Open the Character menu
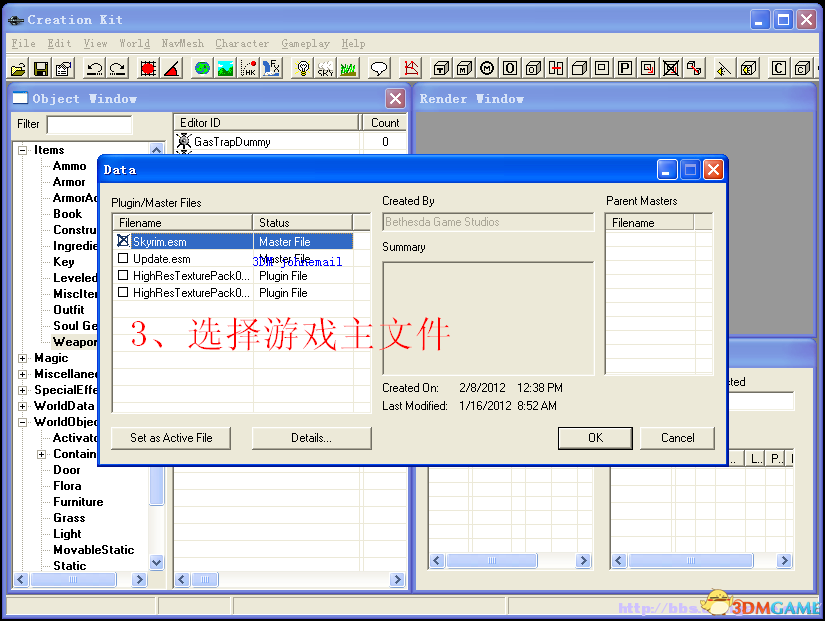The image size is (825, 621). coord(242,44)
